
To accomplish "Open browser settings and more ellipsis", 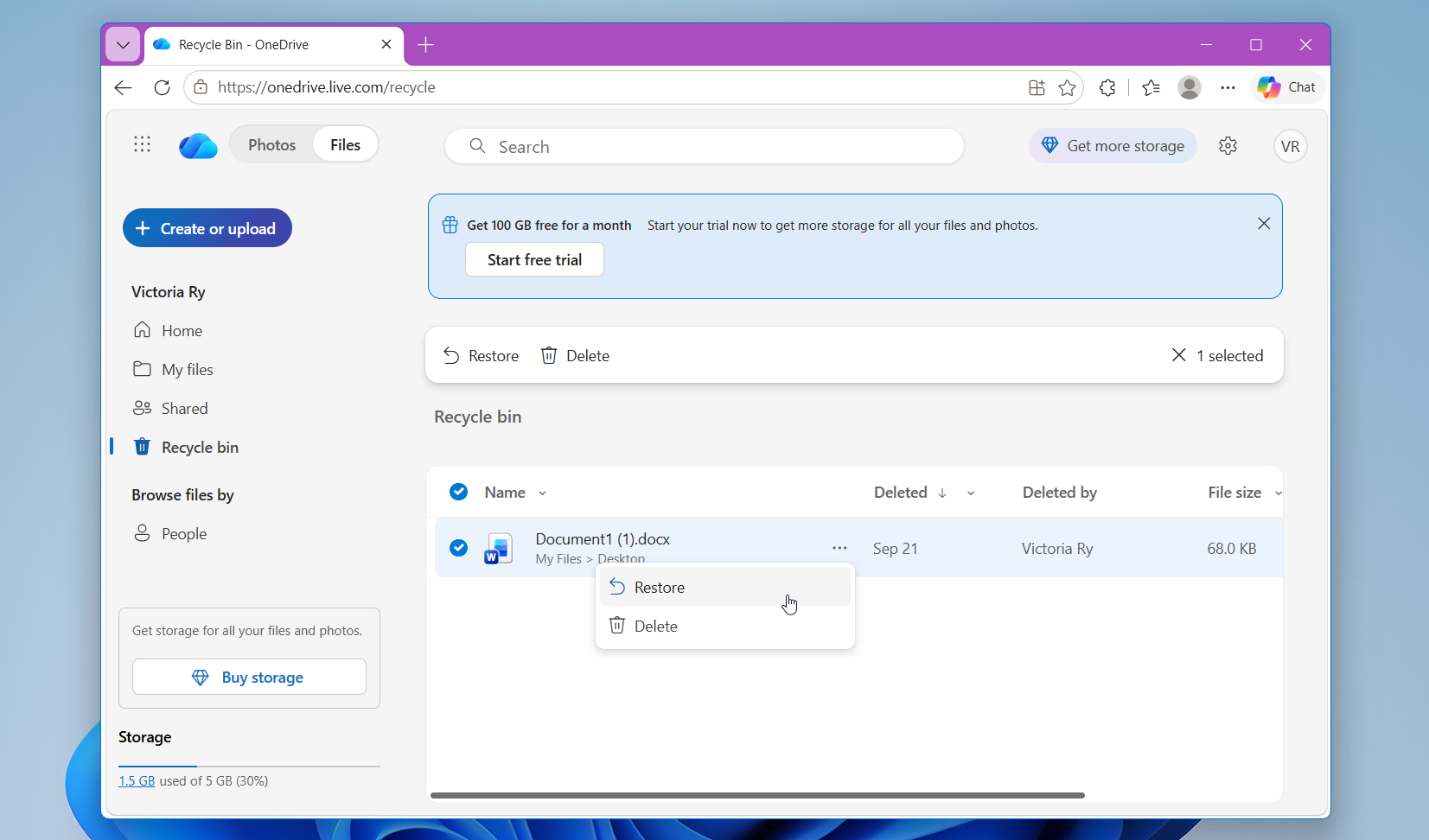I will (1228, 87).
